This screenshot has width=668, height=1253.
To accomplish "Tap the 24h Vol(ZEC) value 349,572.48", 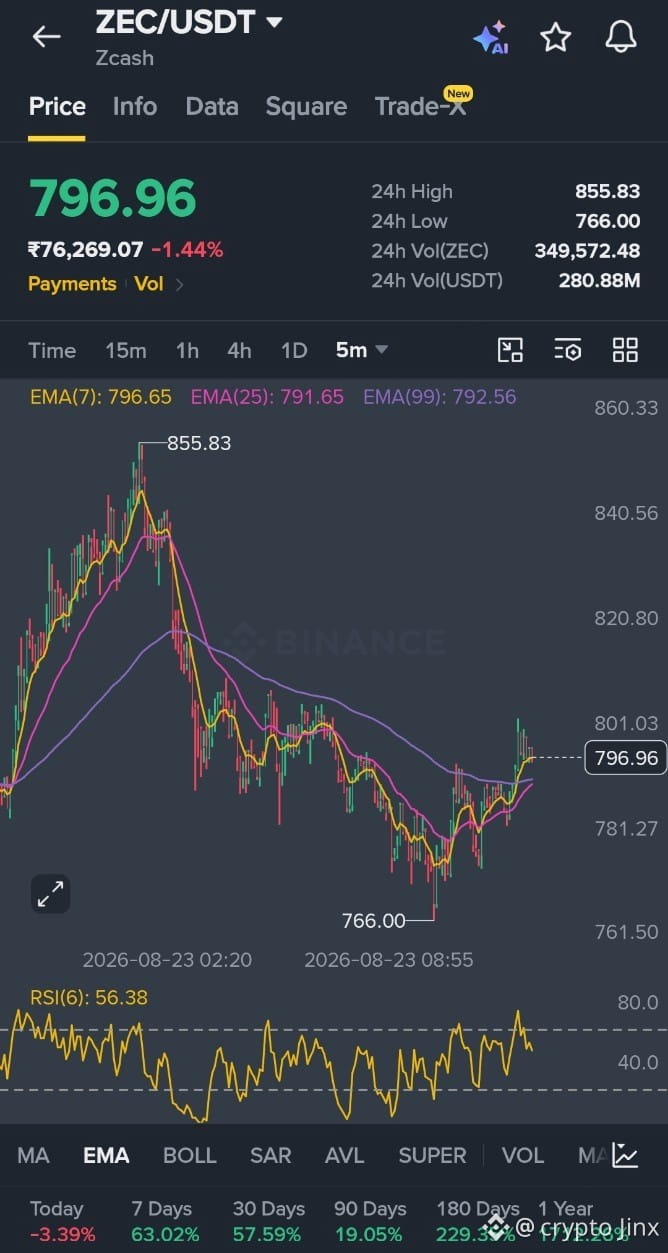I will tap(587, 251).
